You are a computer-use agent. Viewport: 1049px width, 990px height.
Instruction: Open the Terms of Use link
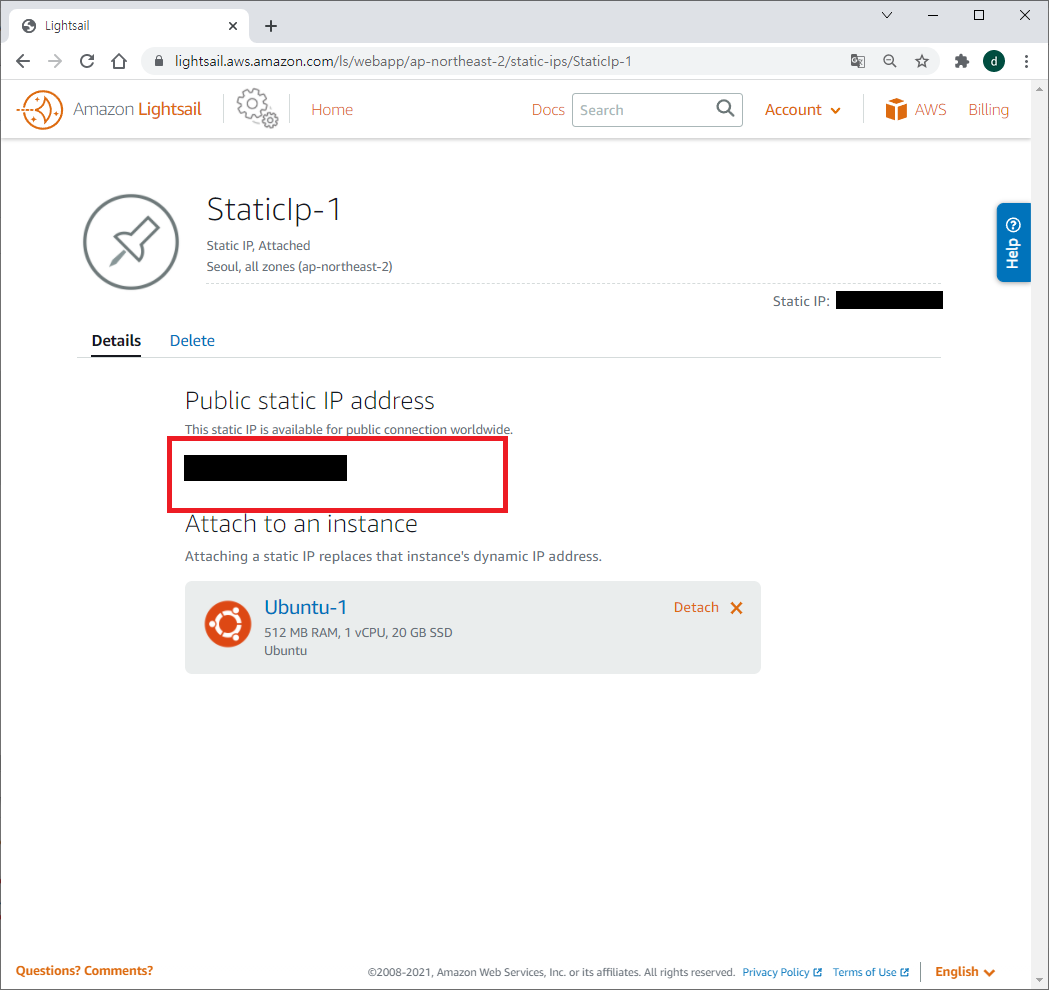click(870, 972)
